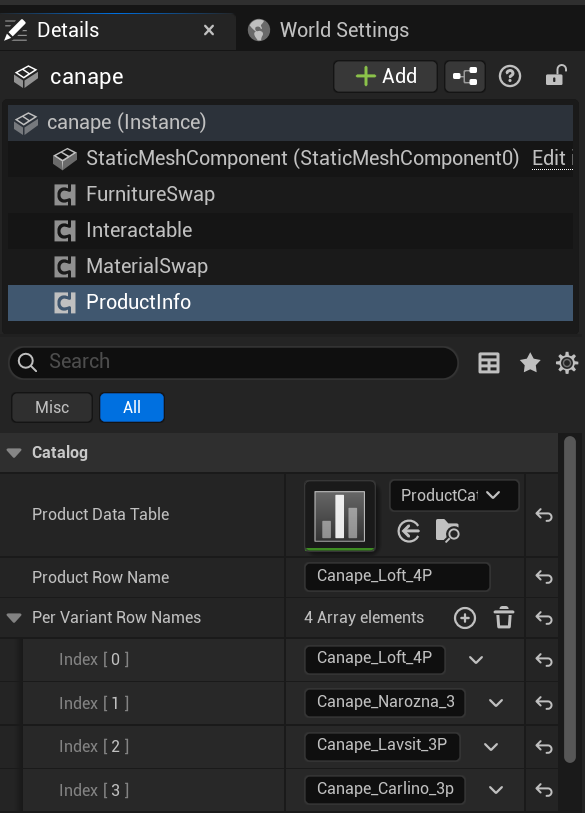Reset Product Data Table to default

[544, 515]
